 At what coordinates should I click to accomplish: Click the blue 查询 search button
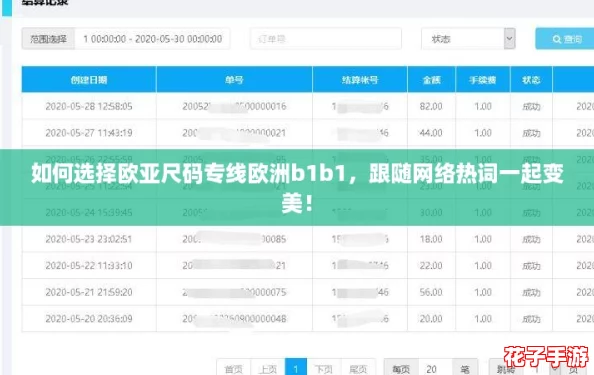[x=566, y=39]
